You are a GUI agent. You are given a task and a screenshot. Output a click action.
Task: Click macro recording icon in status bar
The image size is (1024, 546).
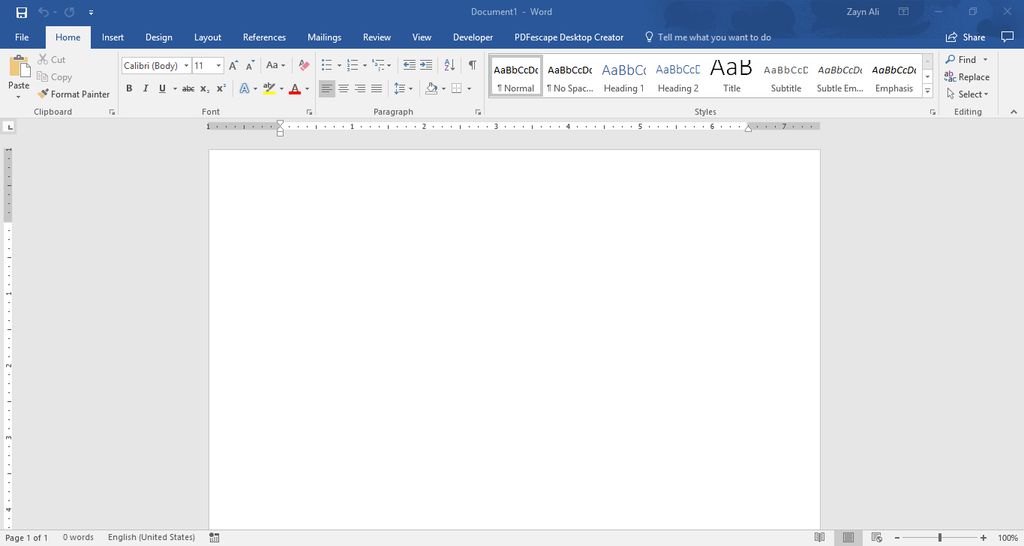214,538
